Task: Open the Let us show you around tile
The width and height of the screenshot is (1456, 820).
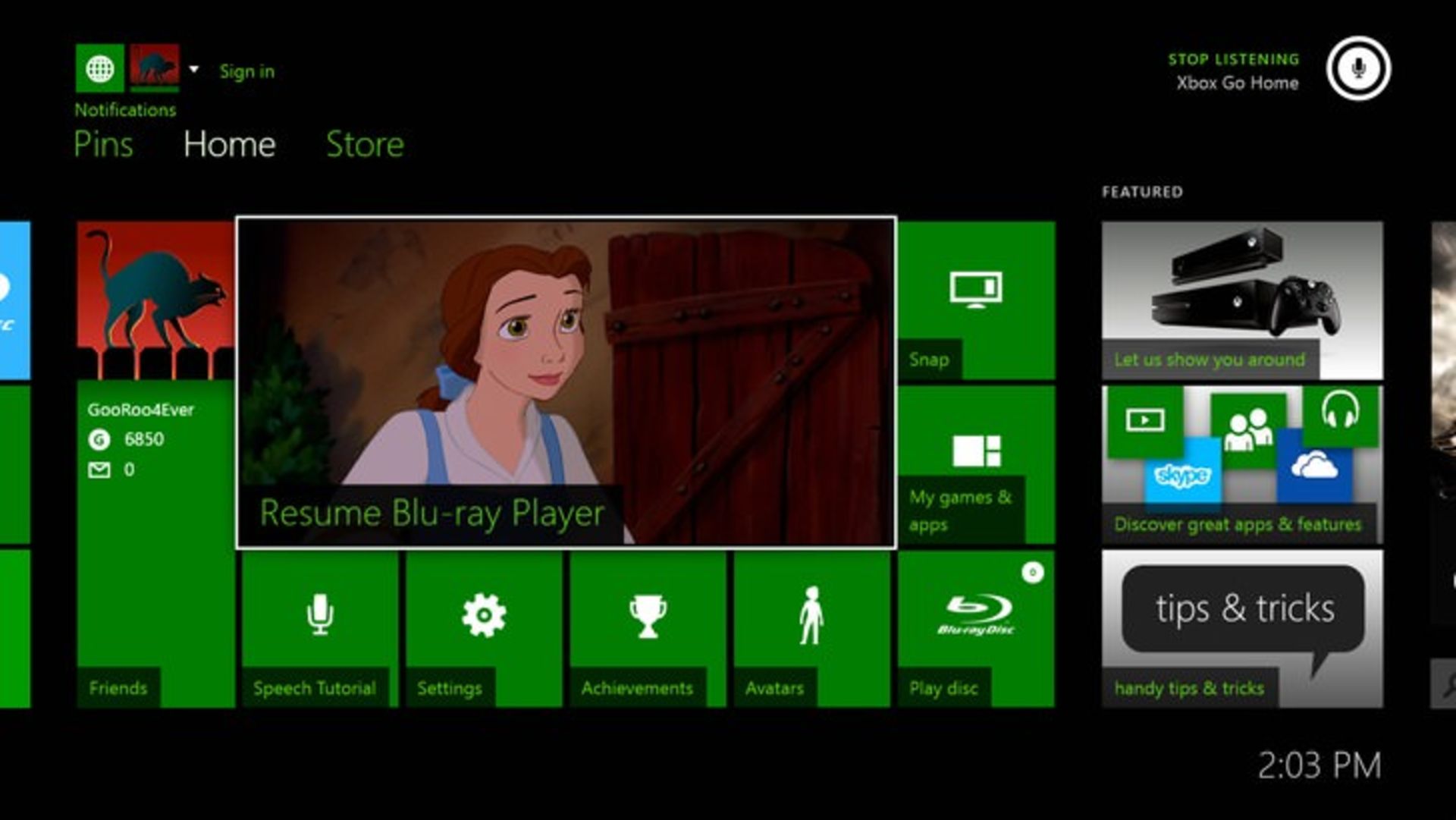Action: [x=1241, y=300]
